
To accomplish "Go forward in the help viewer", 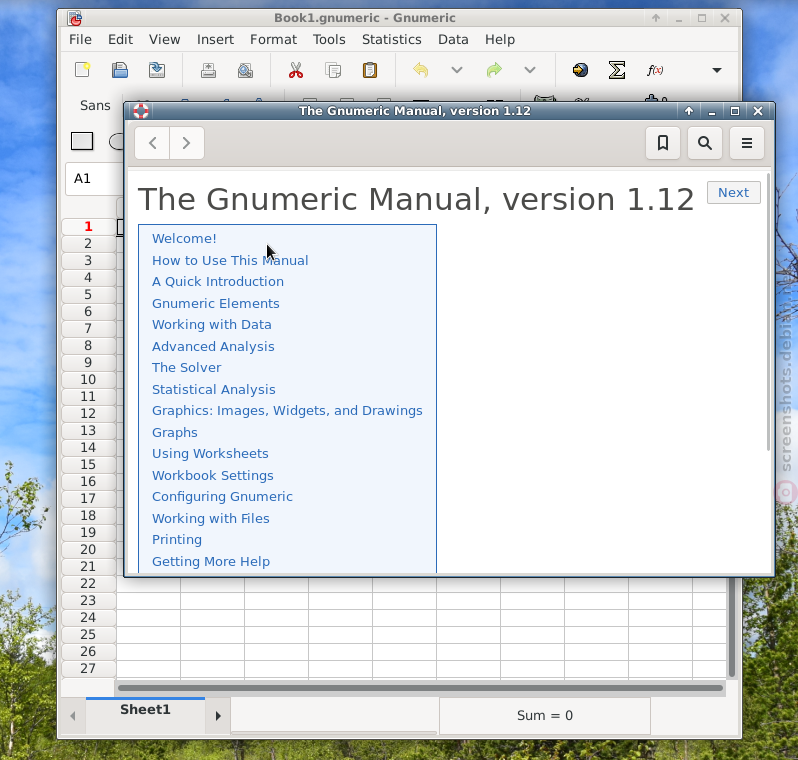I will click(186, 143).
